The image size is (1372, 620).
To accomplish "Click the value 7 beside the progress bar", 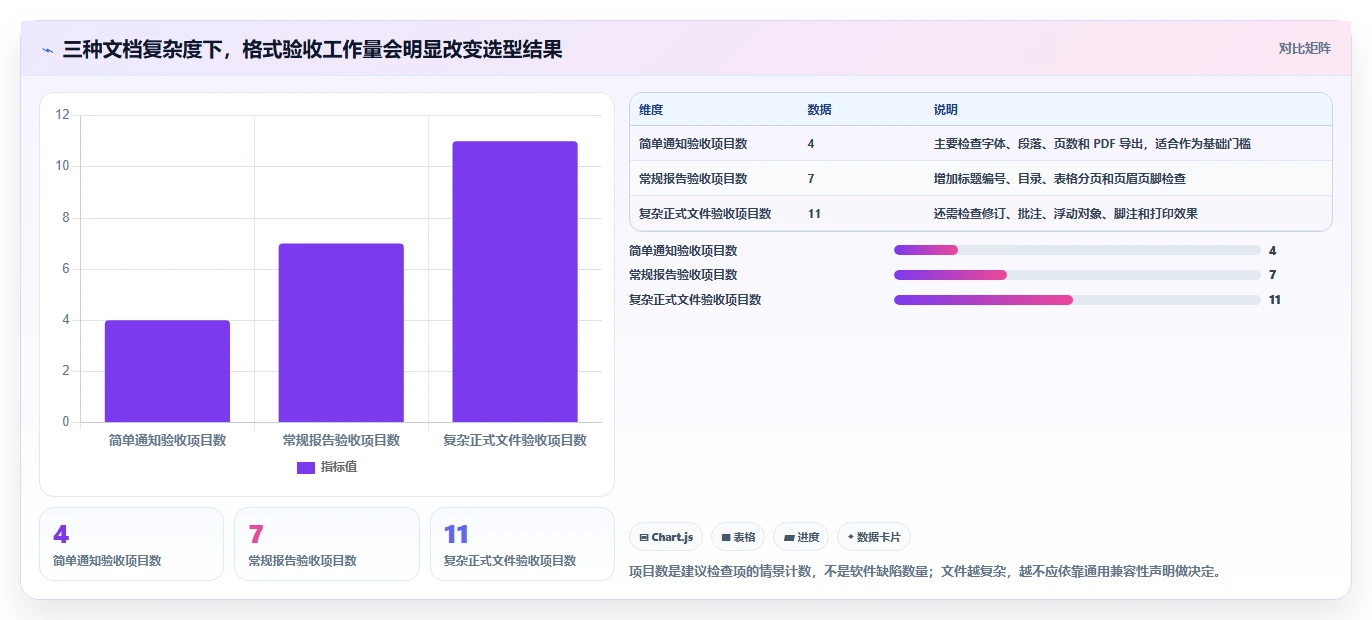I will [x=1272, y=275].
